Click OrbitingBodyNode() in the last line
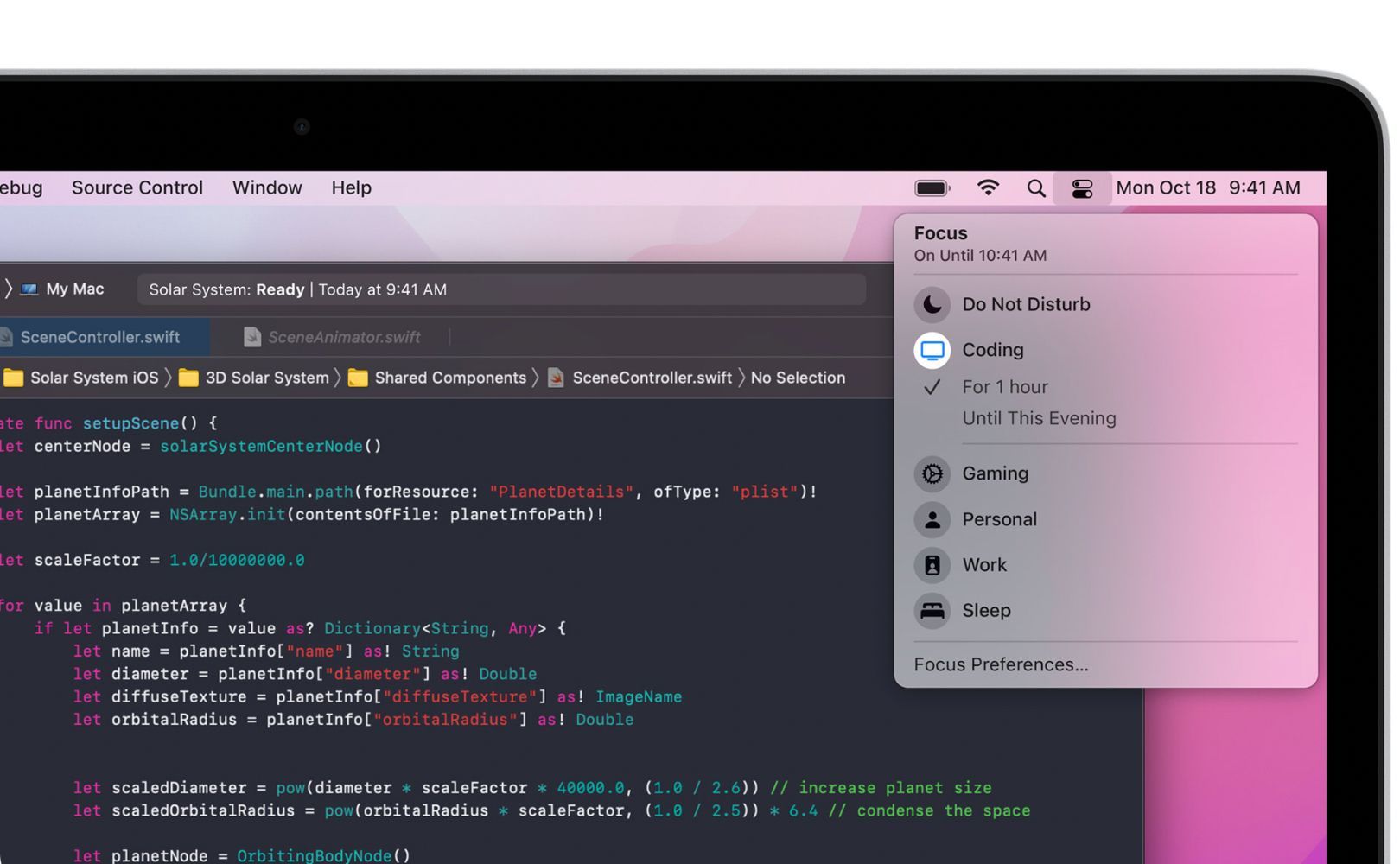 point(324,856)
